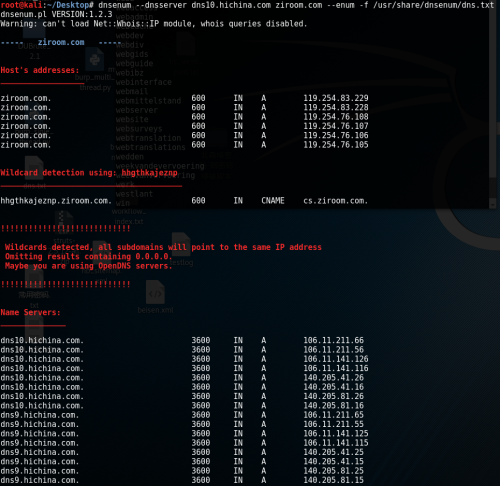
Task: Select the burp_multi_thread.py Python file icon
Action: [95, 59]
